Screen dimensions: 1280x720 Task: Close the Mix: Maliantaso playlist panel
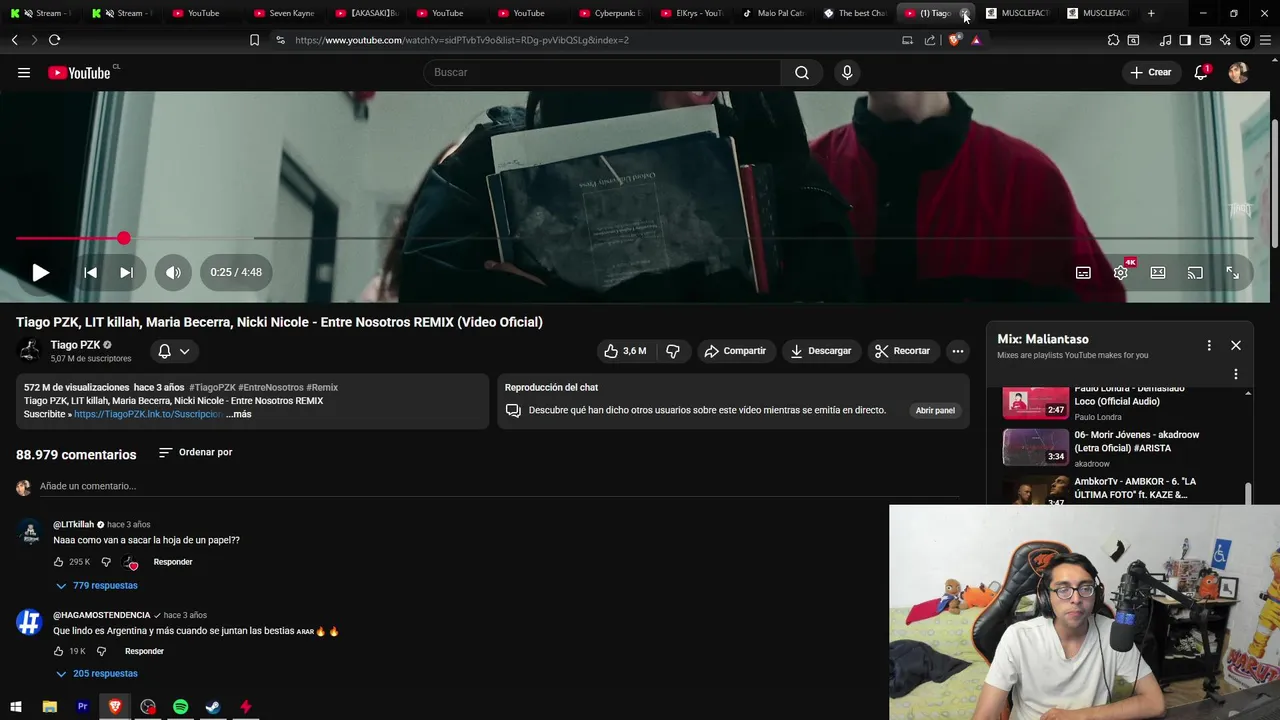click(1236, 345)
